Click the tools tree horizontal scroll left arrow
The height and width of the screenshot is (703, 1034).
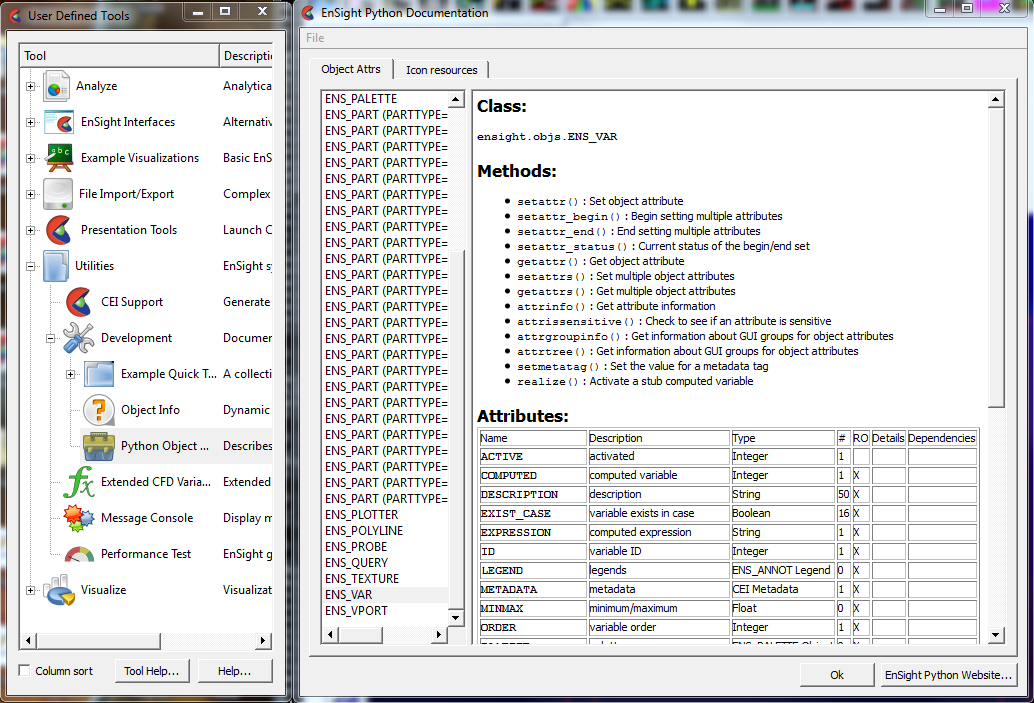(28, 640)
